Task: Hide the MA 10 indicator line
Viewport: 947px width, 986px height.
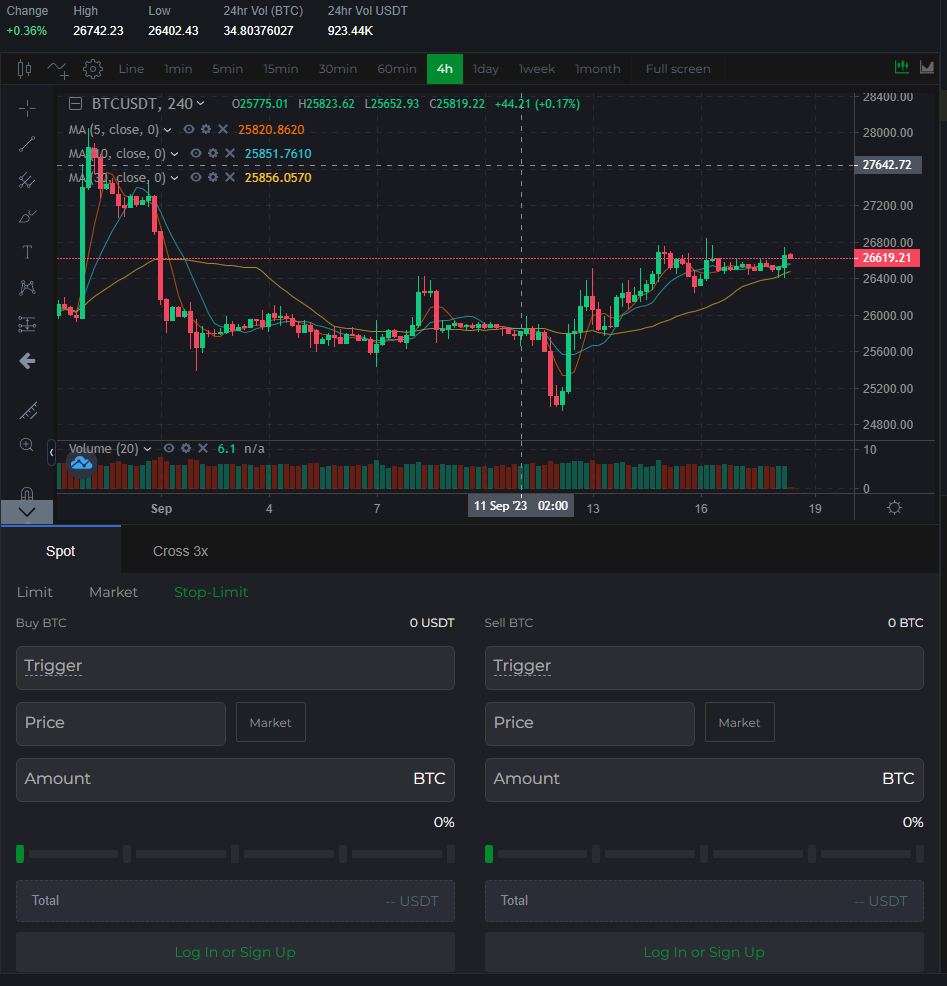Action: click(x=196, y=153)
